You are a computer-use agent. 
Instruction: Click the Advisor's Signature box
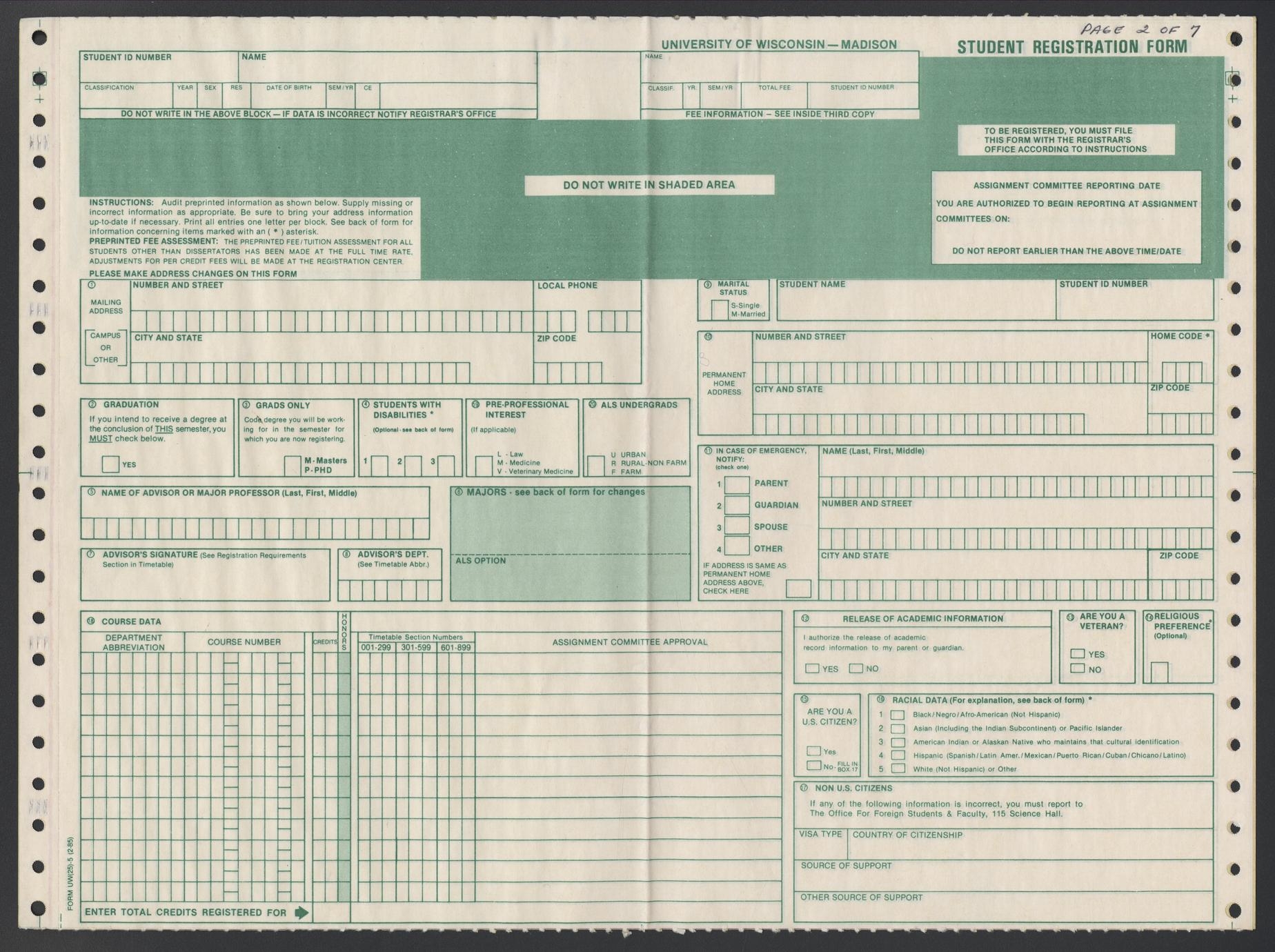[x=206, y=575]
